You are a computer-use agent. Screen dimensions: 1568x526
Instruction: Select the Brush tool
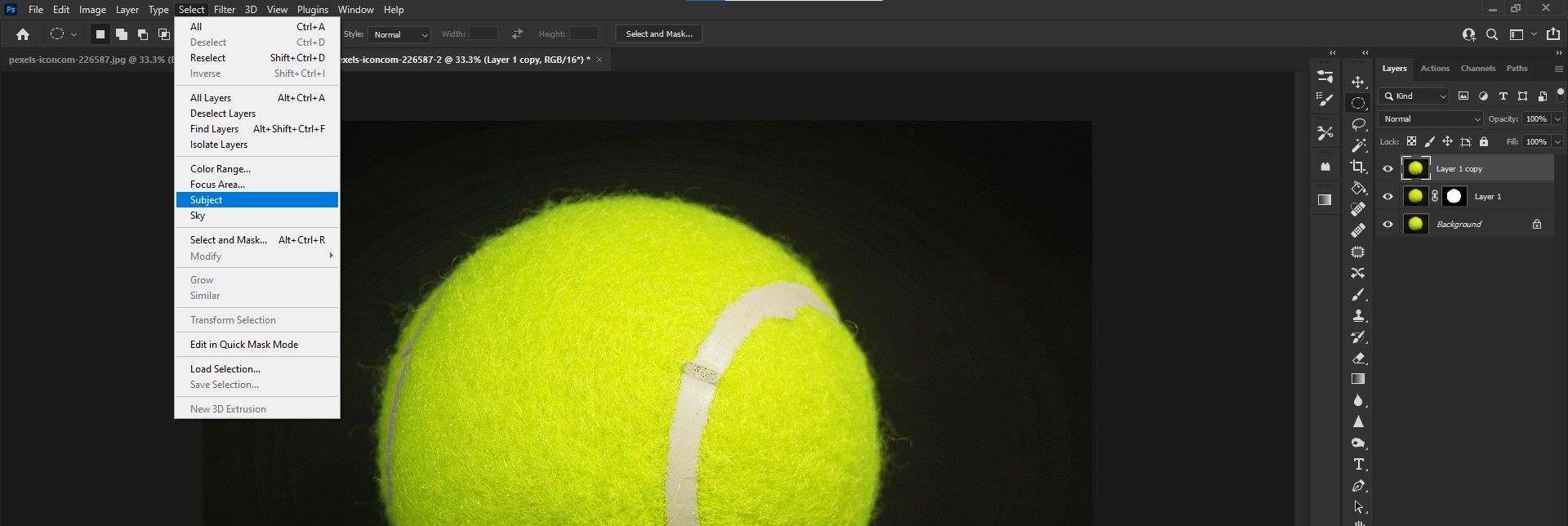tap(1358, 294)
